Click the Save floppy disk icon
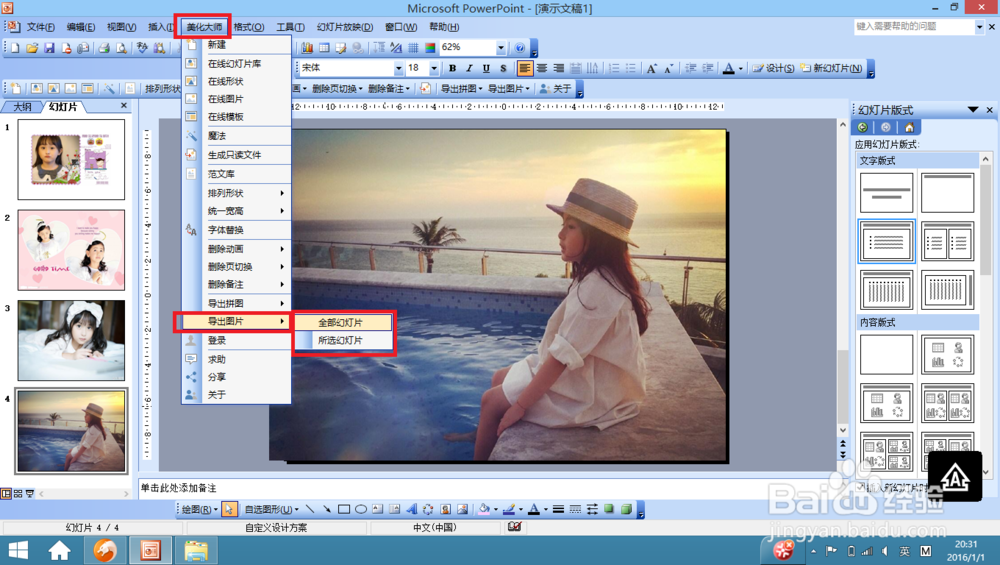Viewport: 1000px width, 565px height. click(x=49, y=48)
